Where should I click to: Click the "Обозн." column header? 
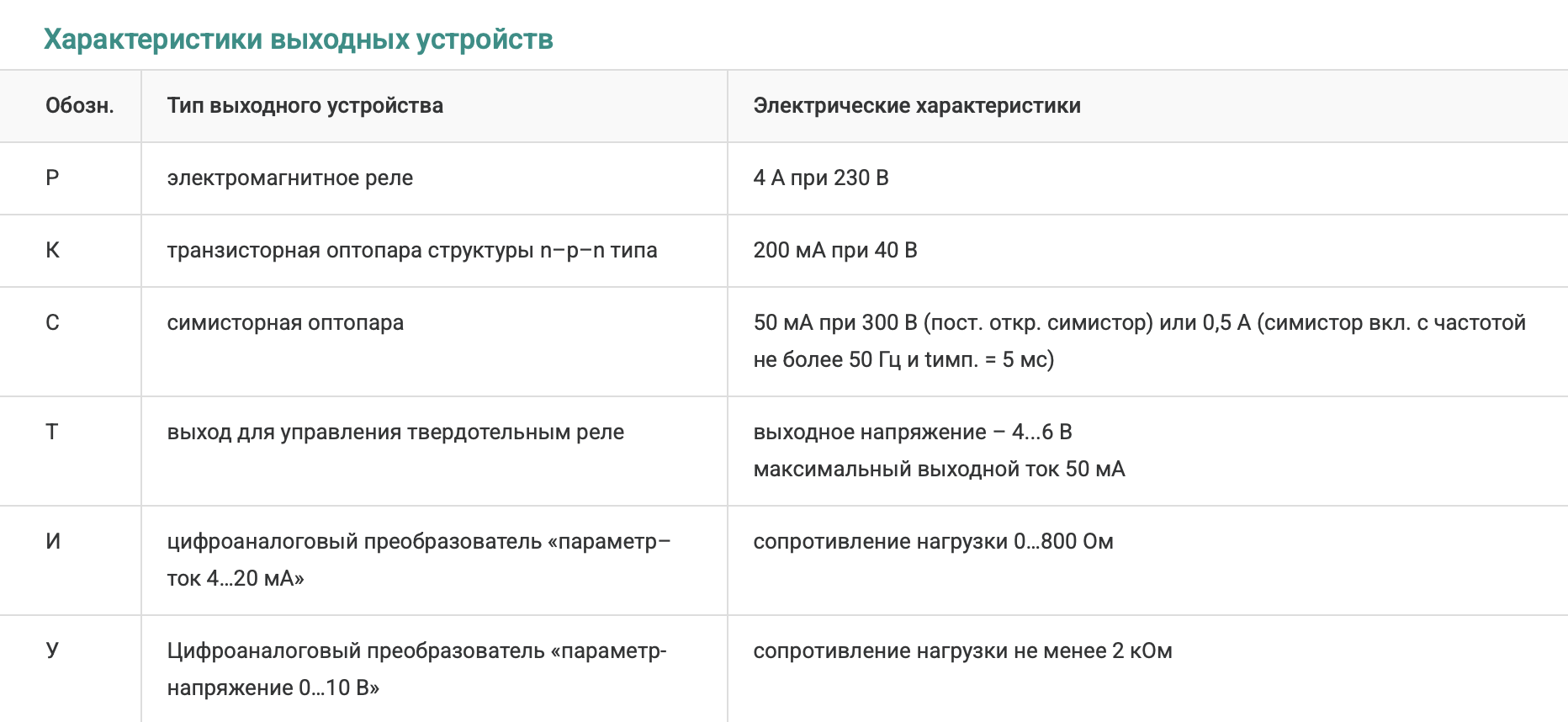(x=79, y=106)
